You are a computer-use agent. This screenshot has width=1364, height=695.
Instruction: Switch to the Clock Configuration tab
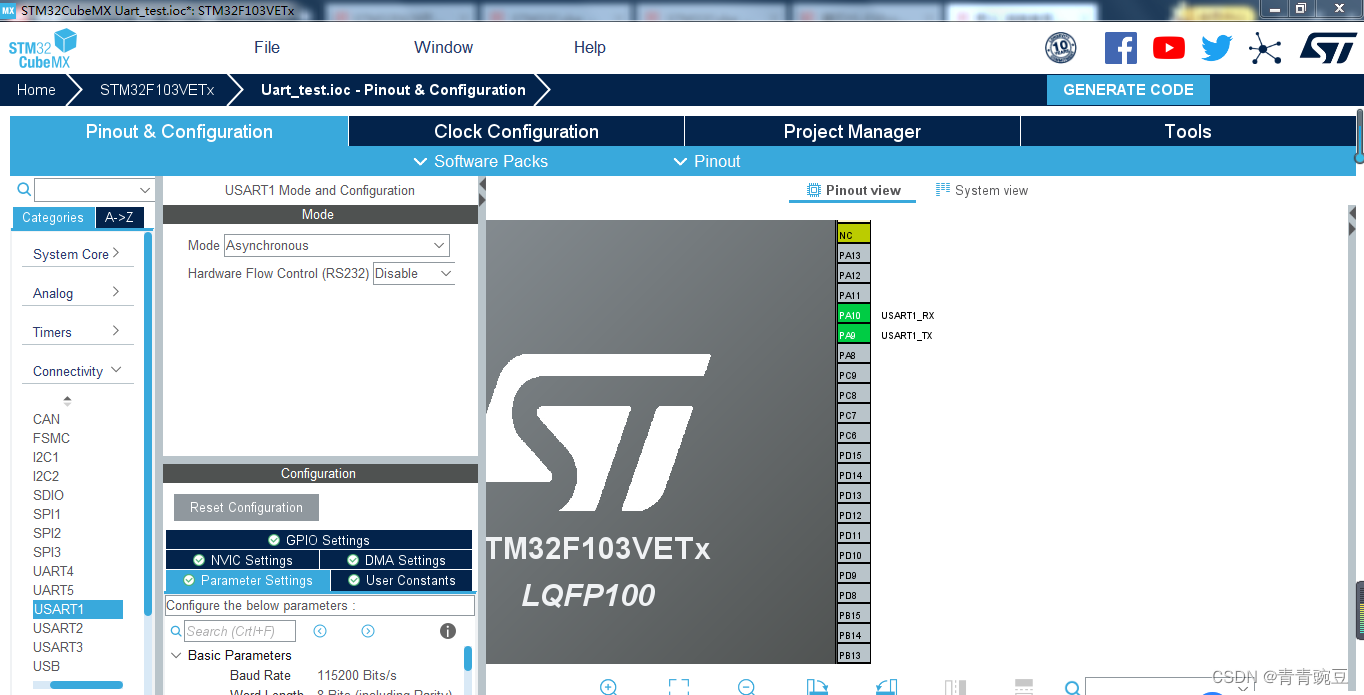pos(516,132)
